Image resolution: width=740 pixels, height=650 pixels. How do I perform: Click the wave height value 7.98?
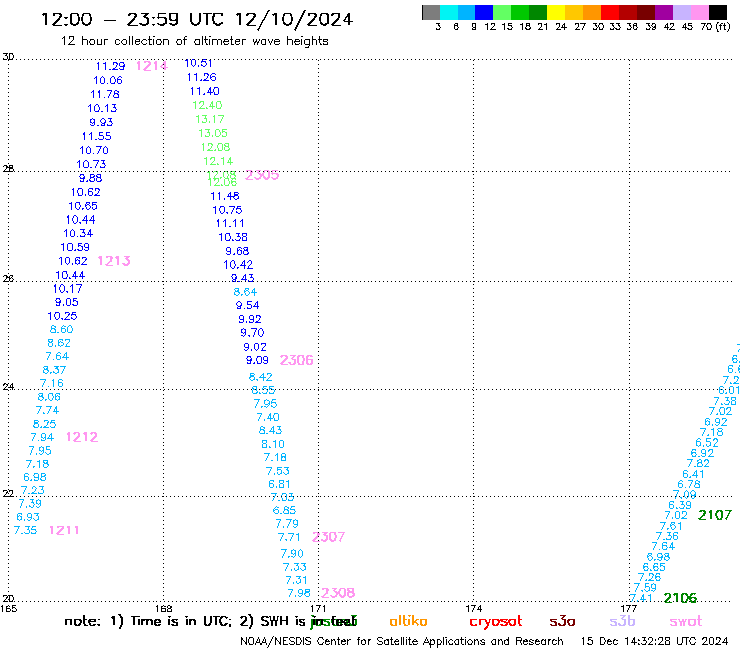(299, 593)
